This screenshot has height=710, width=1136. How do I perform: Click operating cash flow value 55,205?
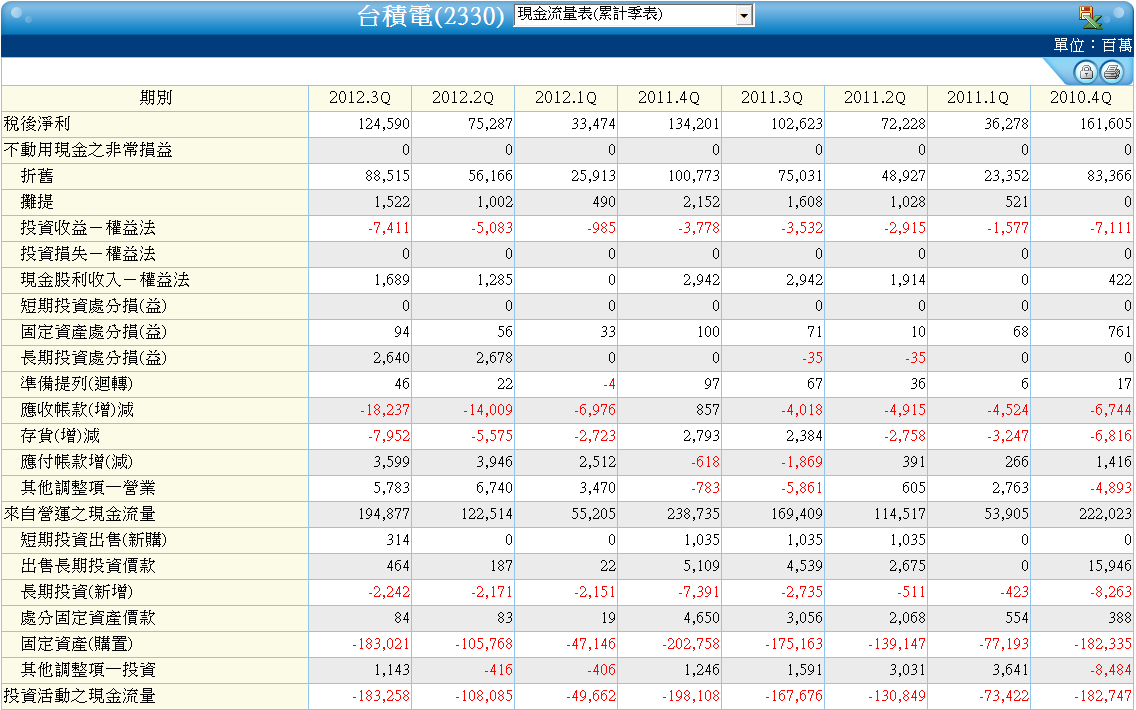[593, 515]
